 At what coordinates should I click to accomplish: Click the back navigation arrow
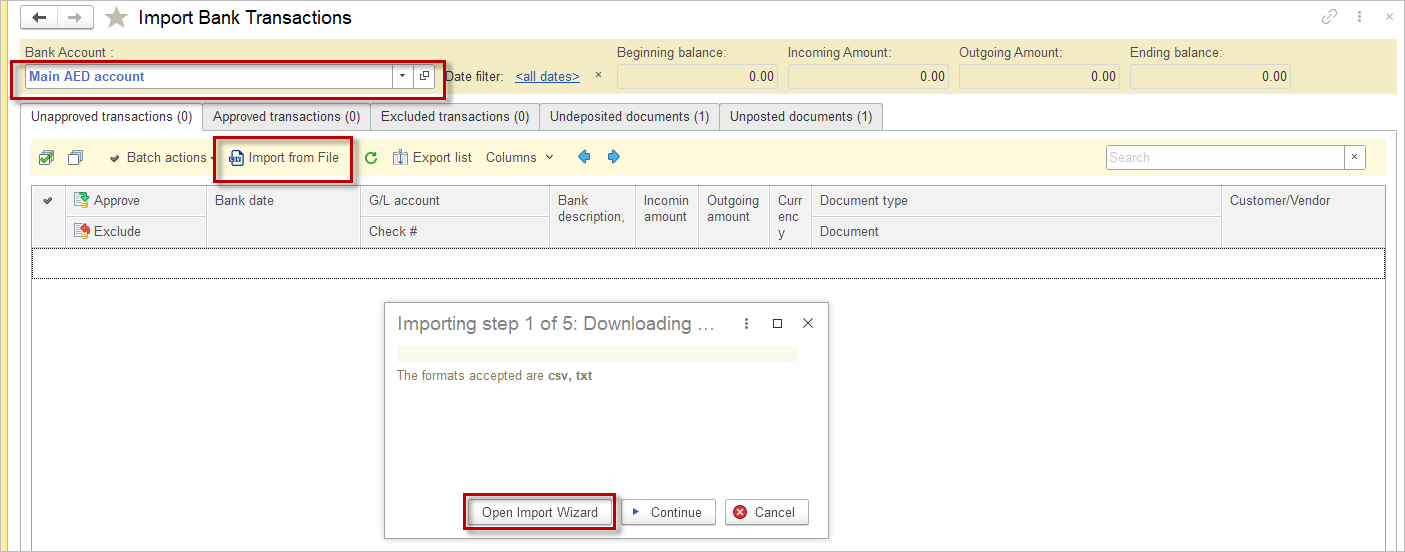pyautogui.click(x=40, y=18)
